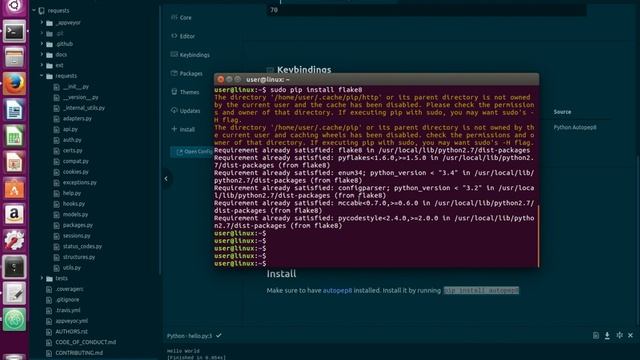This screenshot has height=360, width=640.
Task: Click the Themes paint bucket icon
Action: click(174, 92)
